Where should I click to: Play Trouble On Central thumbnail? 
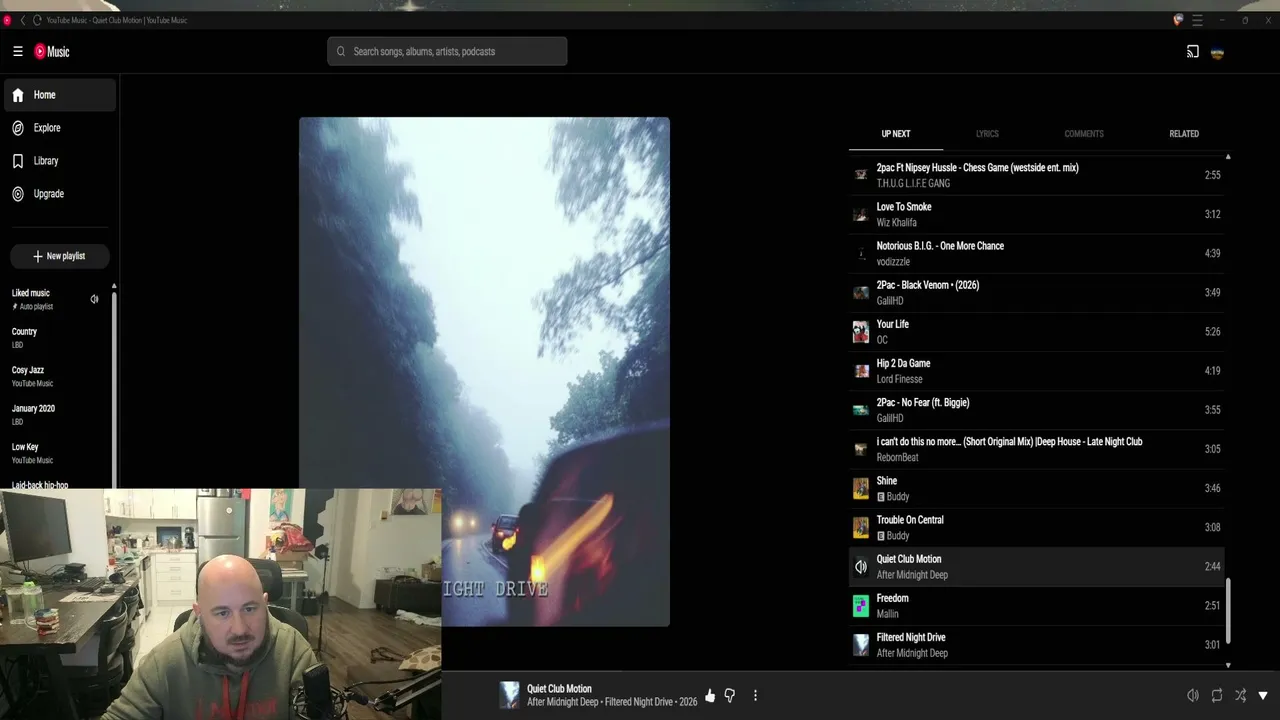(860, 527)
